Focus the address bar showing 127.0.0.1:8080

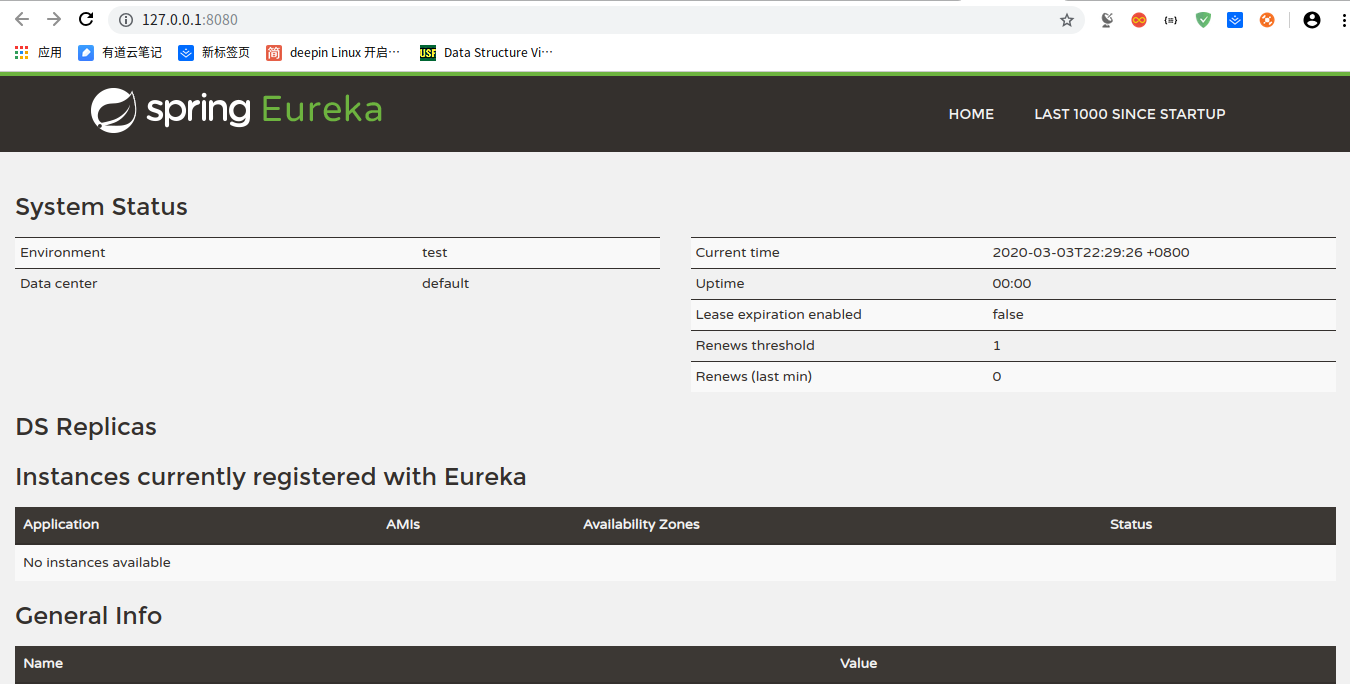[596, 20]
